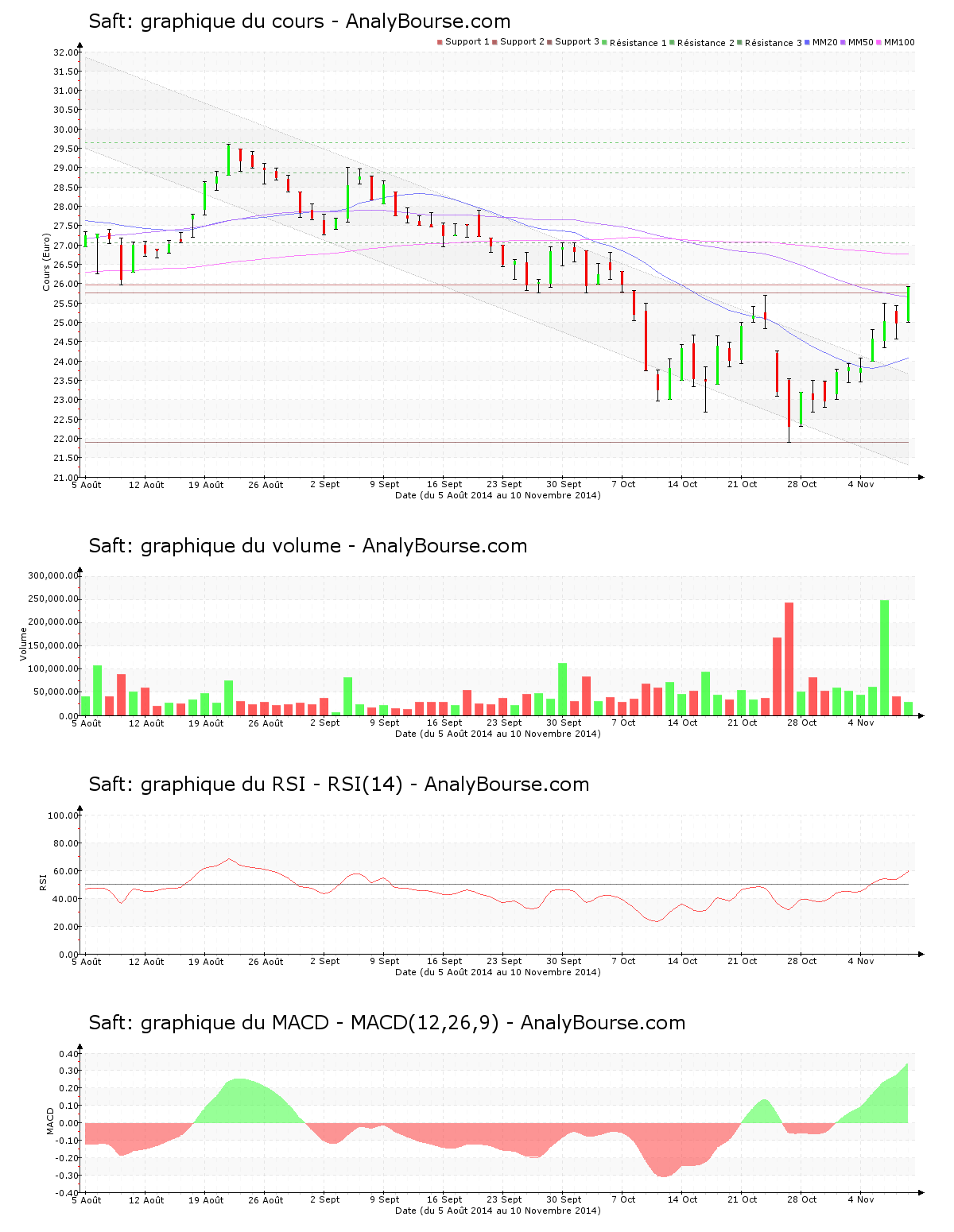Click the 32.00 price axis value
The height and width of the screenshot is (1232, 954).
(66, 52)
